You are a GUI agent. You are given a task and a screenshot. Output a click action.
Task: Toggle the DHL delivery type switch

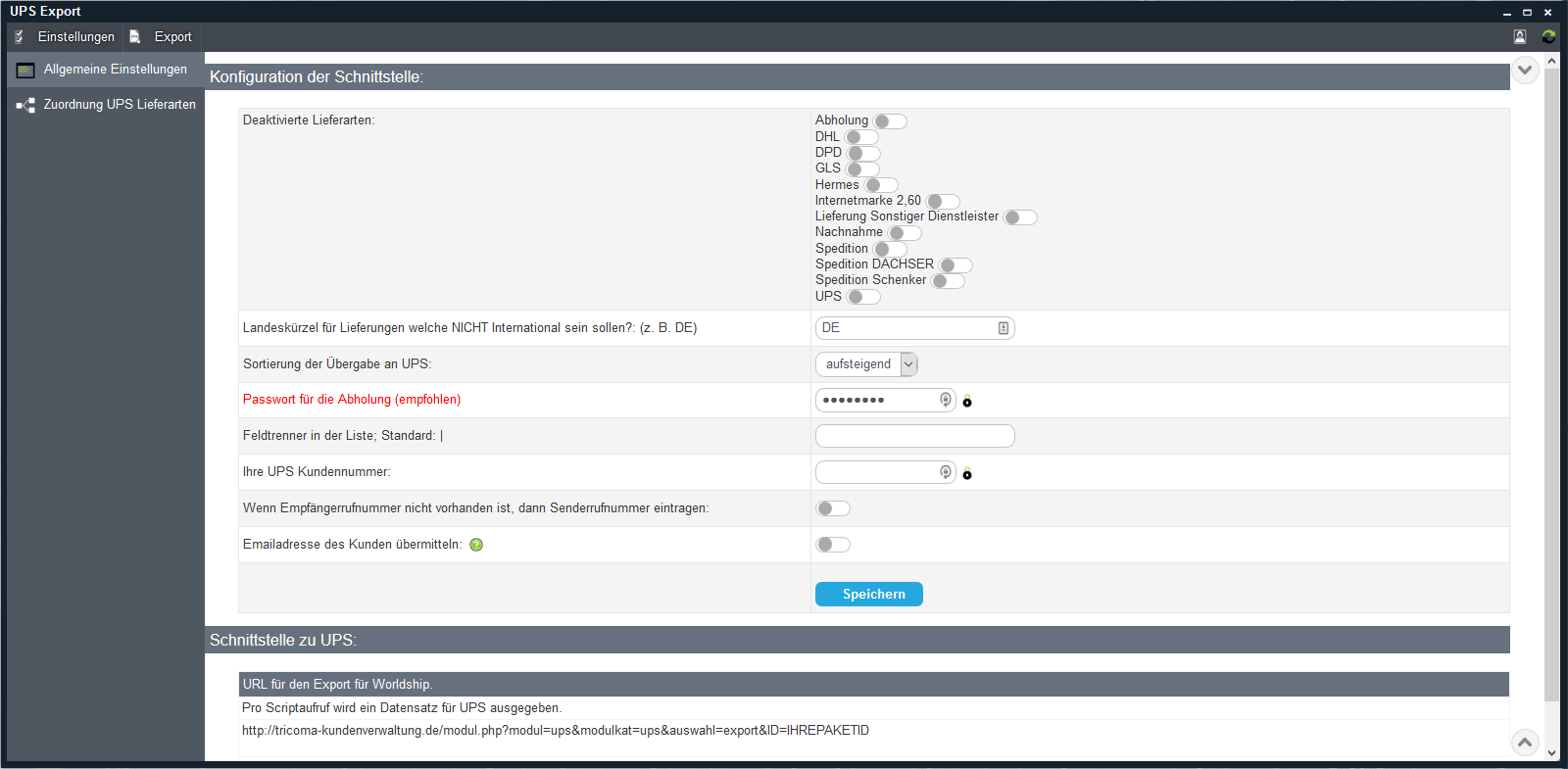(x=861, y=137)
